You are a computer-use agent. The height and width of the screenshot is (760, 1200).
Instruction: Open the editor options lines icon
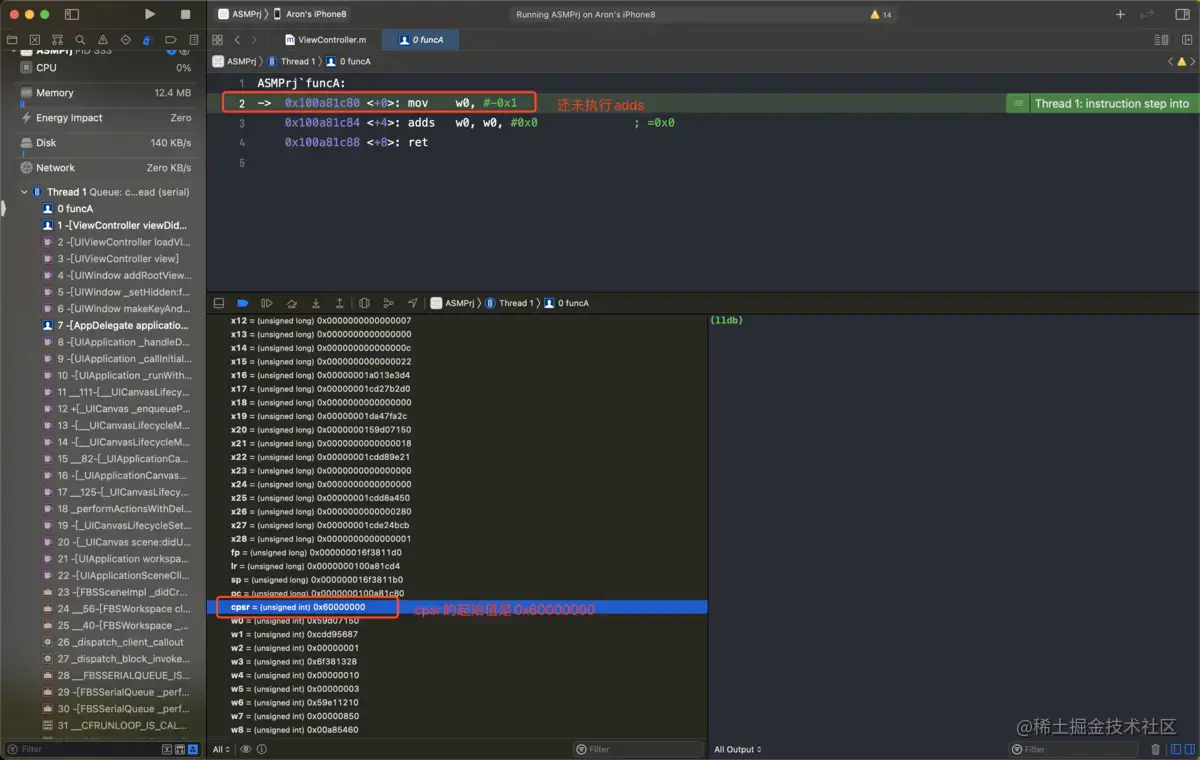pos(1161,40)
